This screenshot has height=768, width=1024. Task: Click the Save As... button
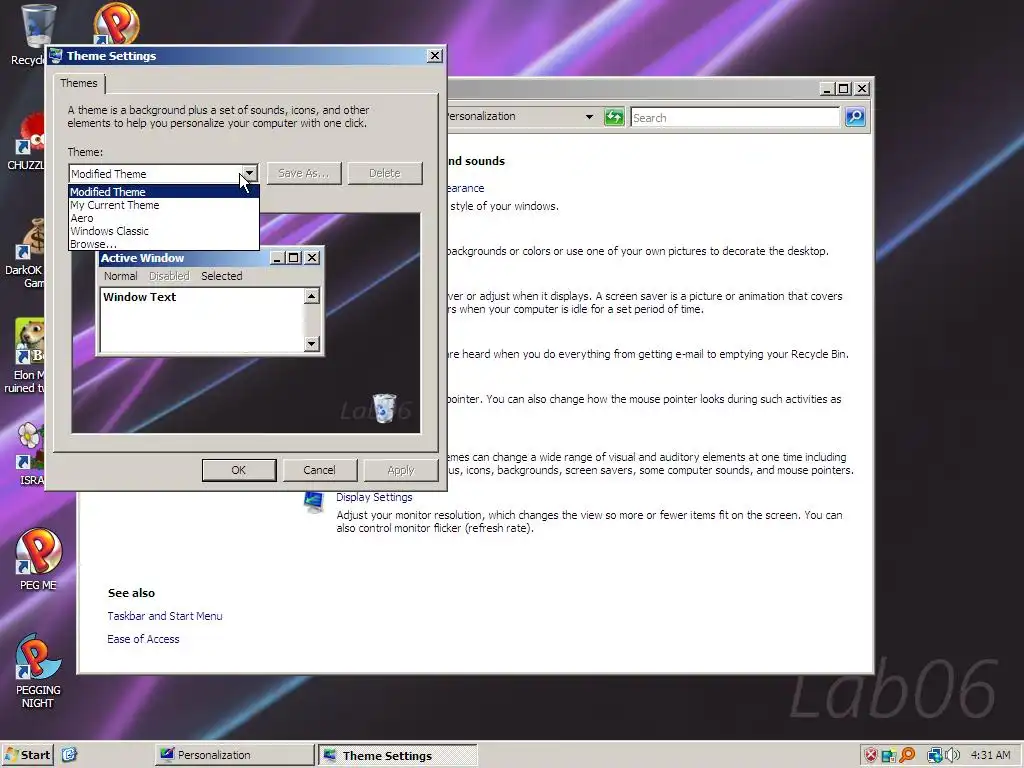click(304, 173)
